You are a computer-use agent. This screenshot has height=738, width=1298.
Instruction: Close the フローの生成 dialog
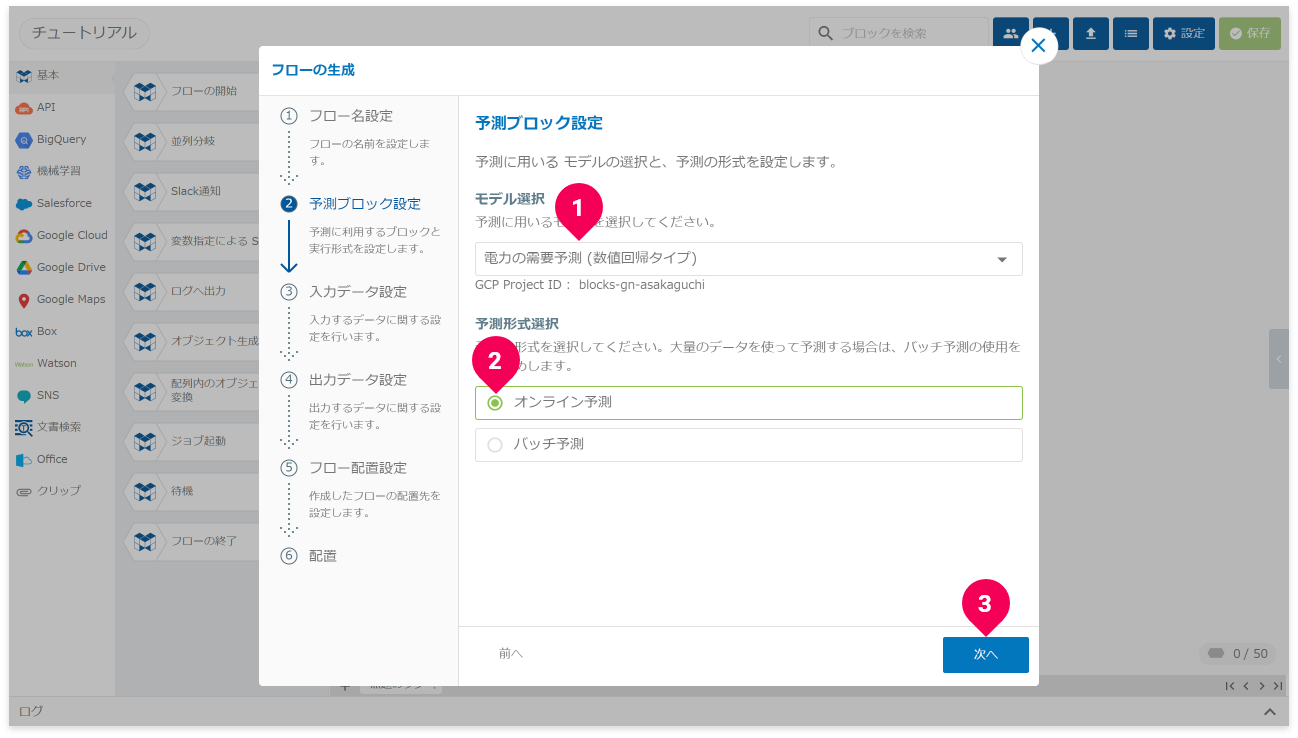pyautogui.click(x=1038, y=45)
